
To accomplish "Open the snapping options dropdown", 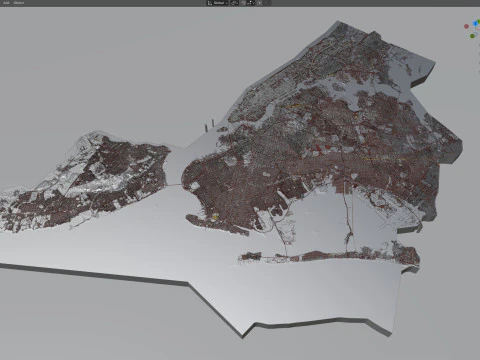I will [251, 3].
